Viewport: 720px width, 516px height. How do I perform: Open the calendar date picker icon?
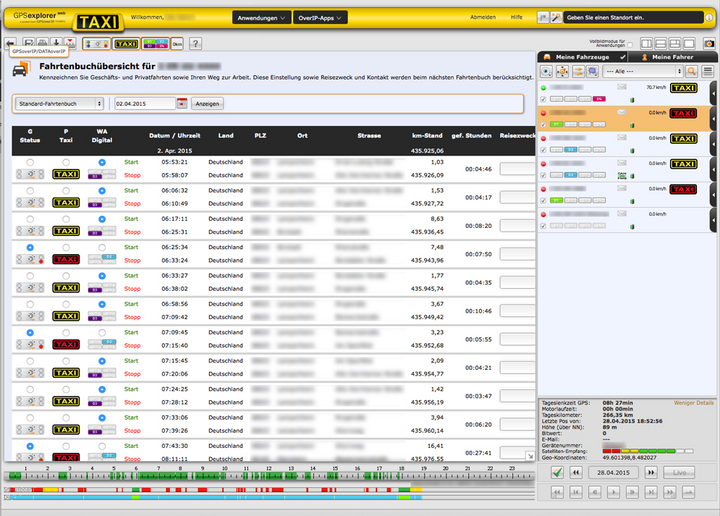click(182, 103)
